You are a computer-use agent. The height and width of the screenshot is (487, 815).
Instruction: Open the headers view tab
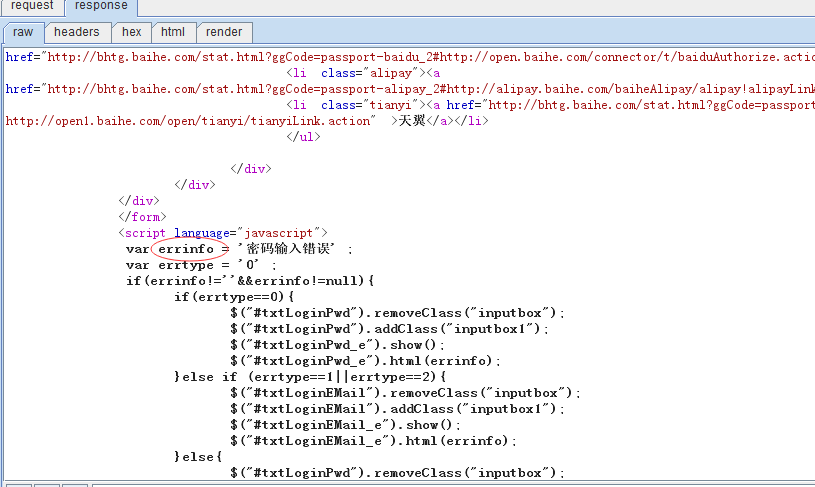pyautogui.click(x=77, y=32)
